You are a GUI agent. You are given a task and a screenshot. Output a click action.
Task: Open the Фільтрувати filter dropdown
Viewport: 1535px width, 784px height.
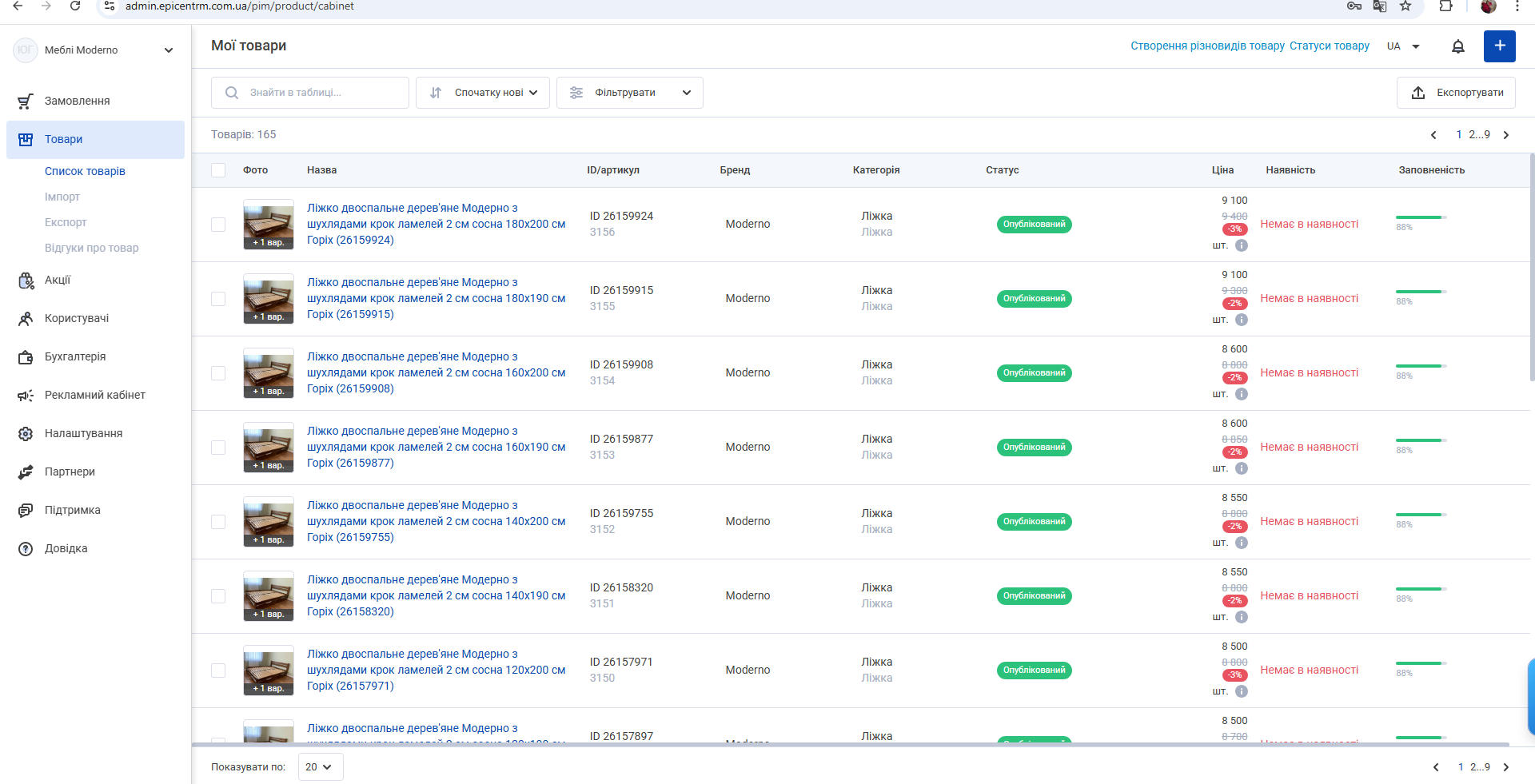click(x=630, y=93)
